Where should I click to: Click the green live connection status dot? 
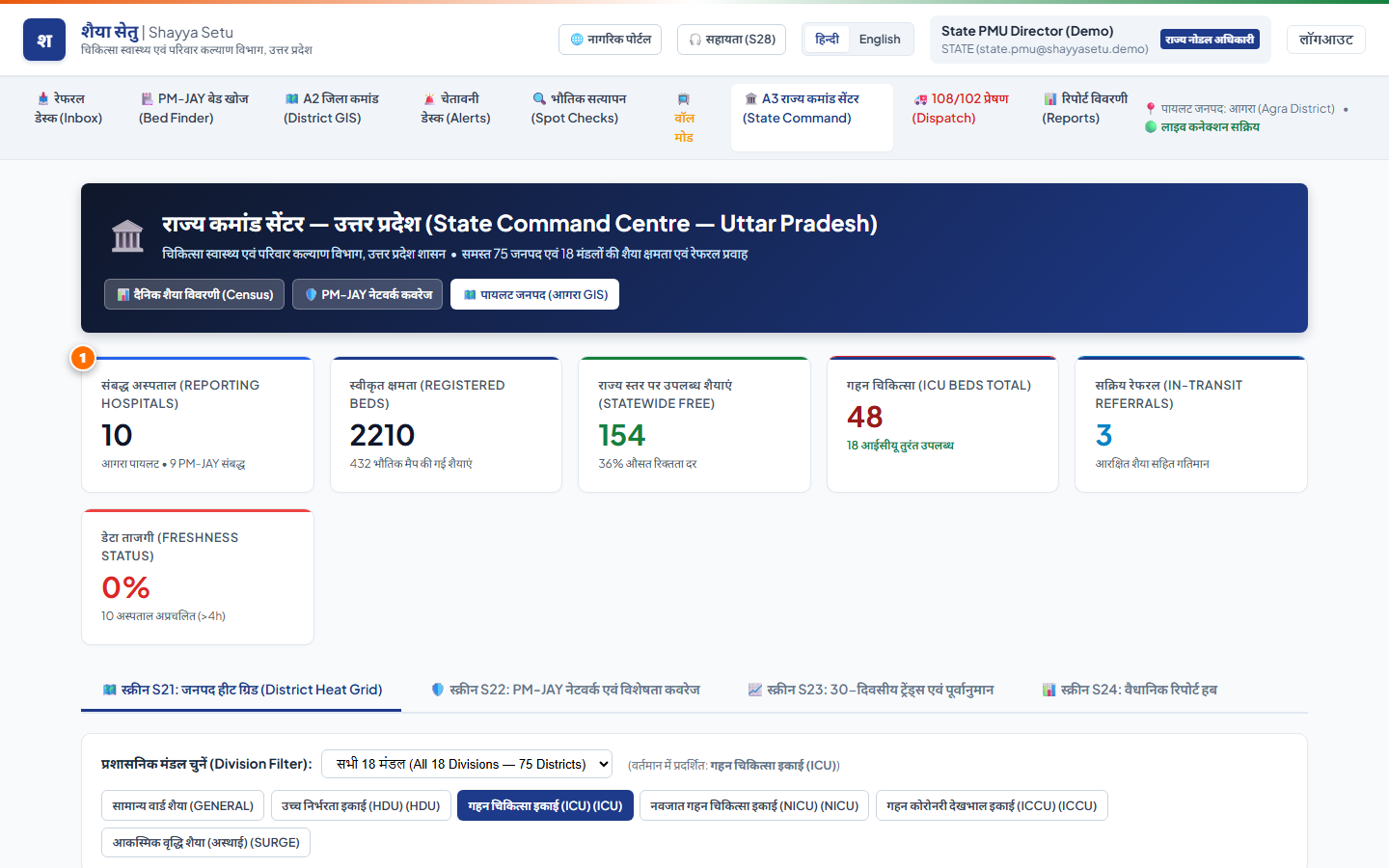pos(1151,126)
